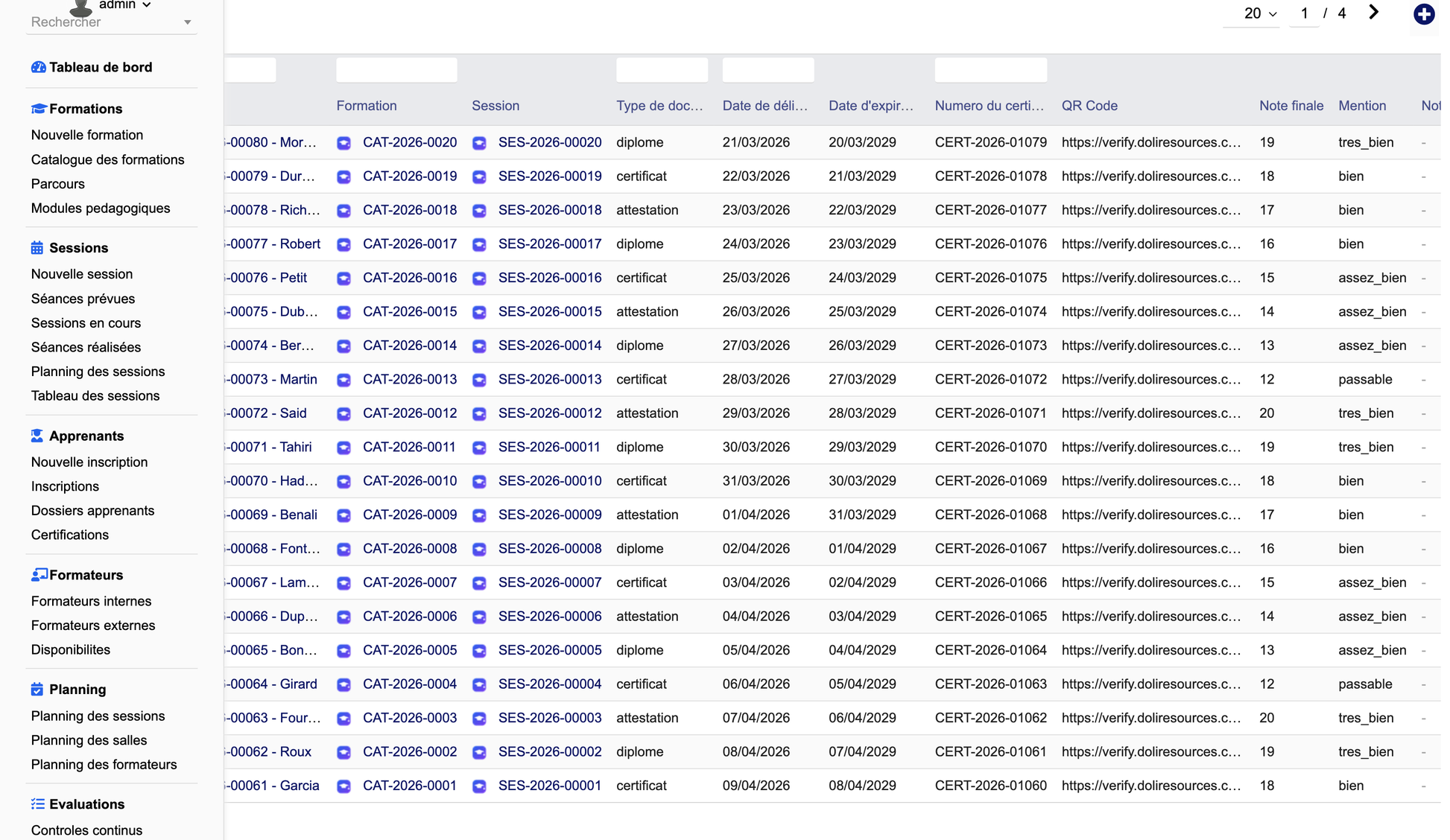Screen dimensions: 1450x840
Task: Click the Evaluations checklist icon
Action: point(37,804)
